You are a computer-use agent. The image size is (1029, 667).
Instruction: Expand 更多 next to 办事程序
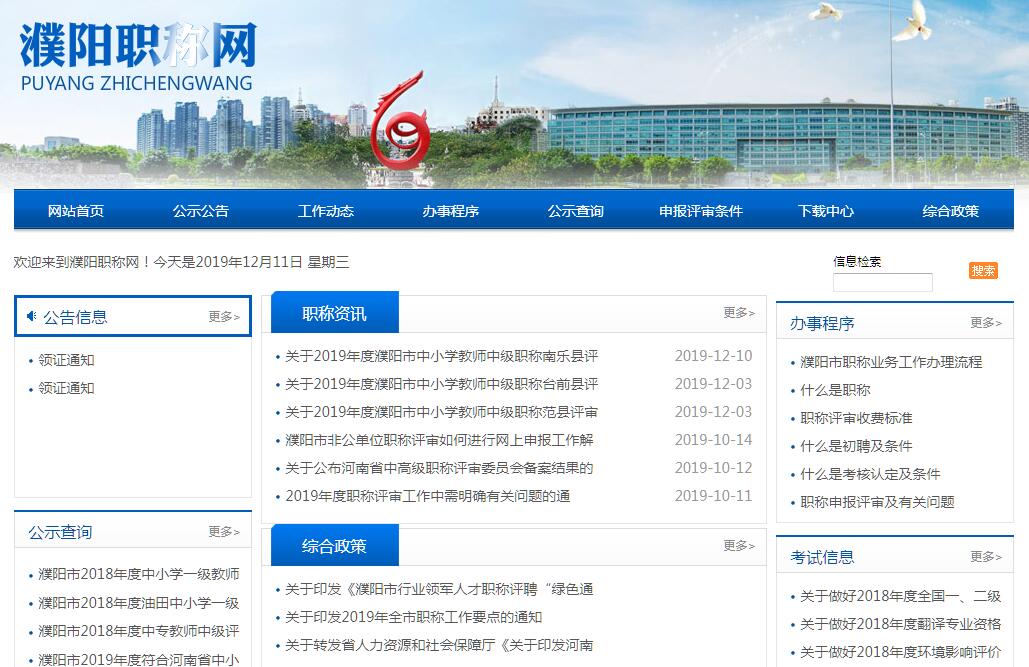pyautogui.click(x=985, y=323)
